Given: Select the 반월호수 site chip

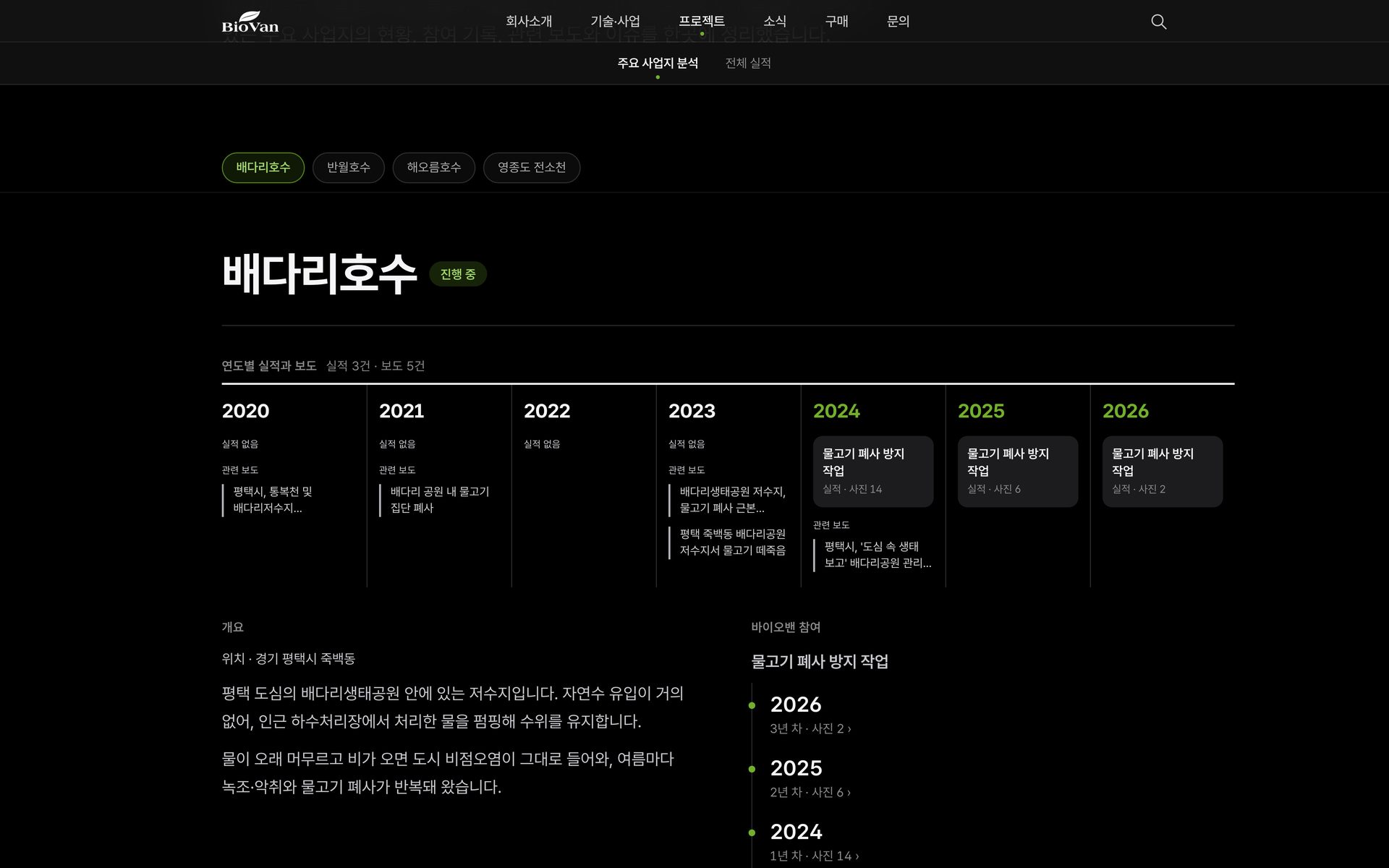Looking at the screenshot, I should click(x=348, y=168).
